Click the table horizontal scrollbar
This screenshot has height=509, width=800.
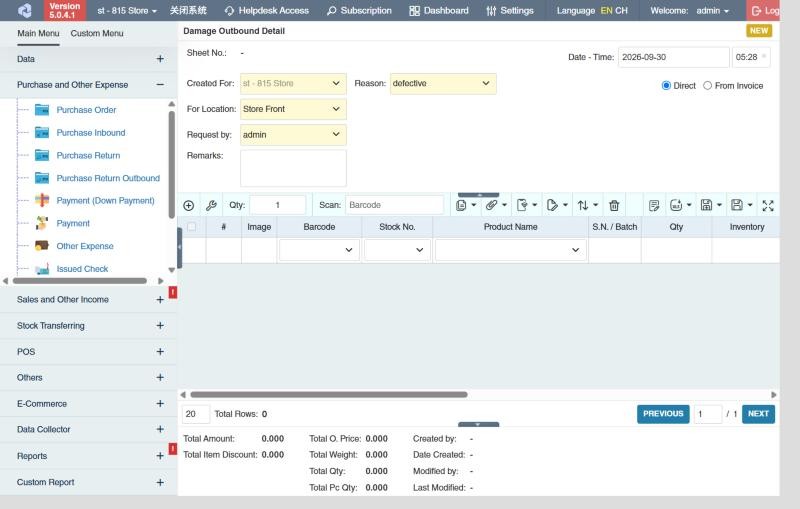point(329,395)
